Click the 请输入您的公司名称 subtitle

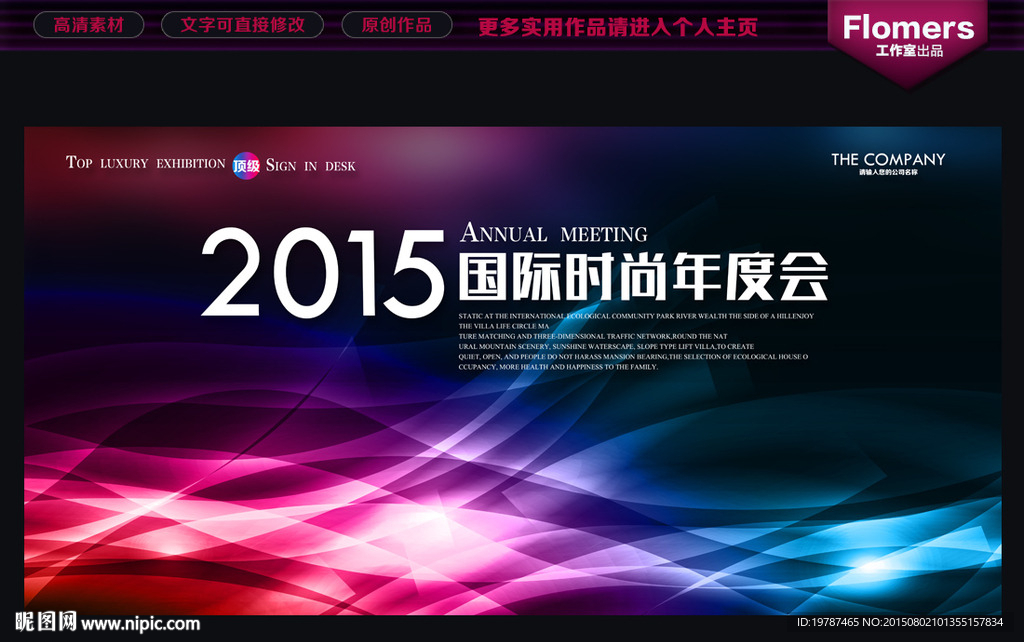pyautogui.click(x=888, y=172)
